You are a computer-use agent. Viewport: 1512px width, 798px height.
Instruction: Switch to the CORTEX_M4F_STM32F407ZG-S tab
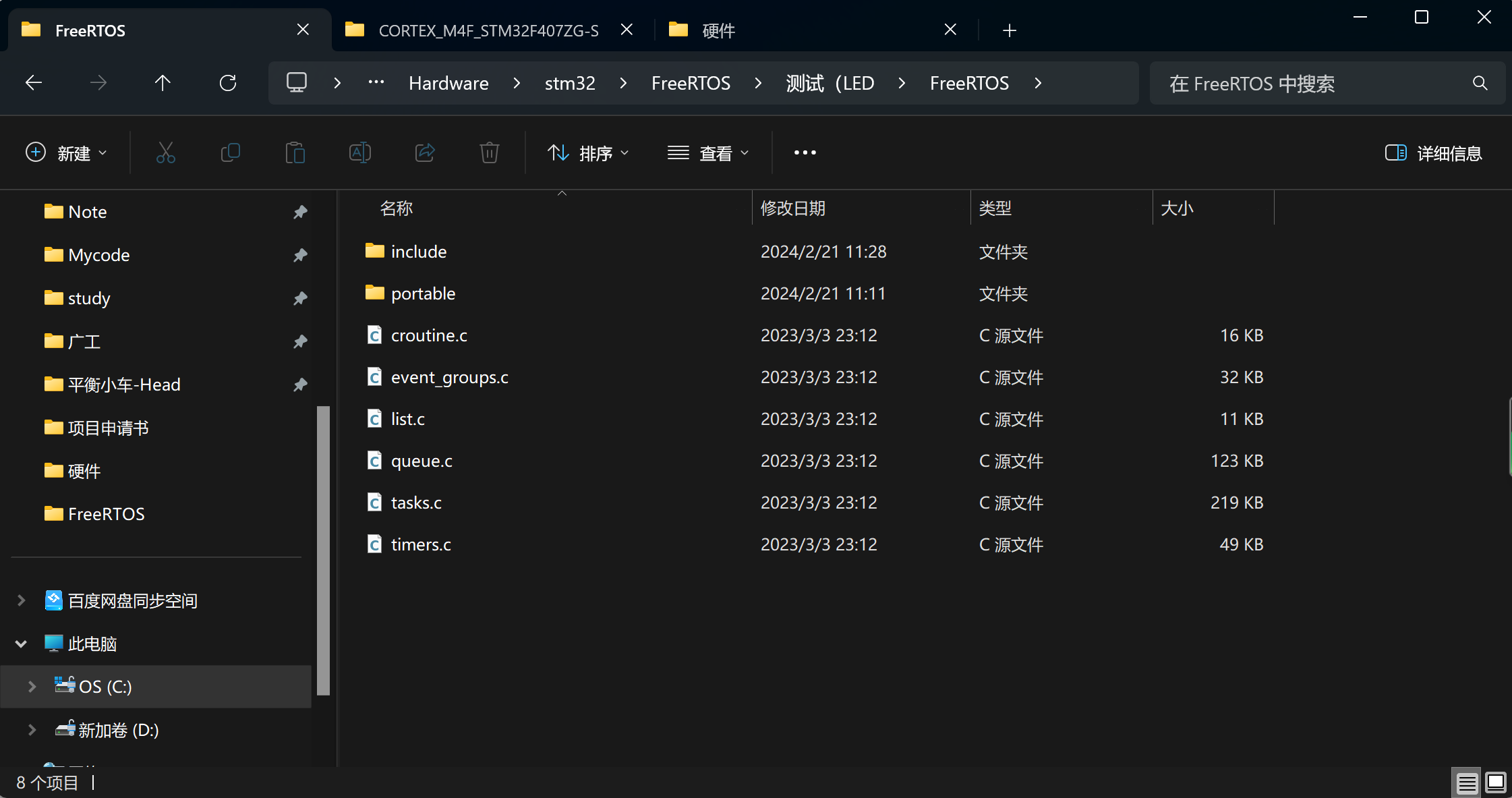(489, 30)
